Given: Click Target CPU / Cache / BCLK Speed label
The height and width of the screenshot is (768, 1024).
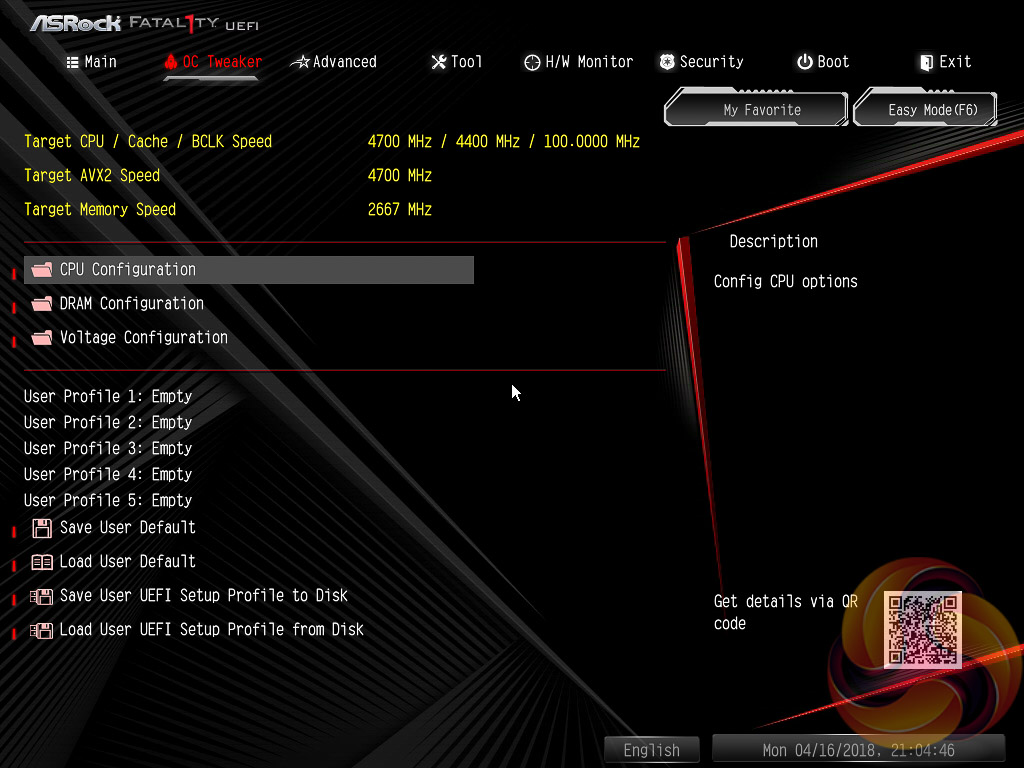Looking at the screenshot, I should tap(148, 142).
